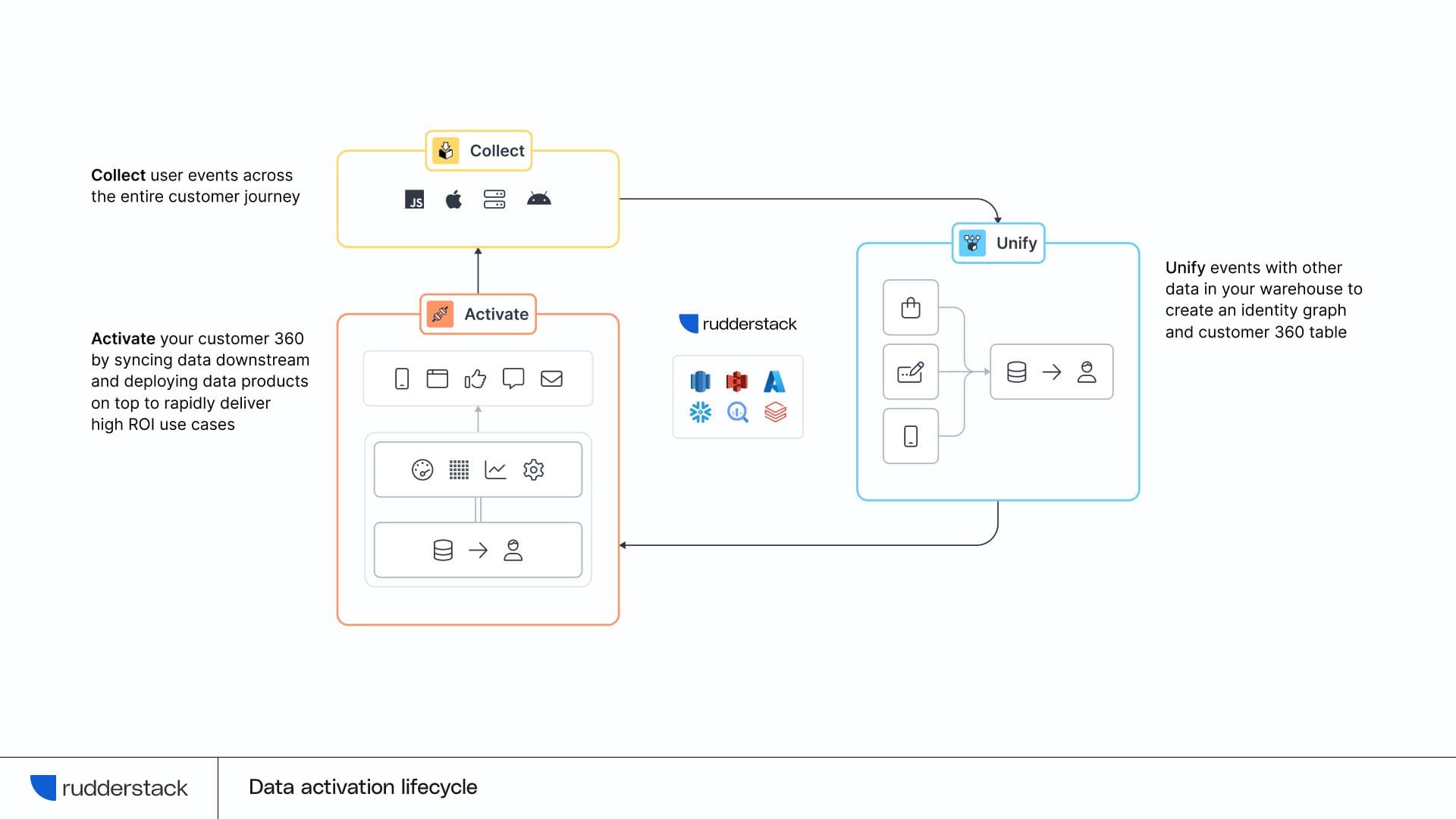1456x819 pixels.
Task: Click the rudderstack logo in footer
Action: click(x=109, y=788)
